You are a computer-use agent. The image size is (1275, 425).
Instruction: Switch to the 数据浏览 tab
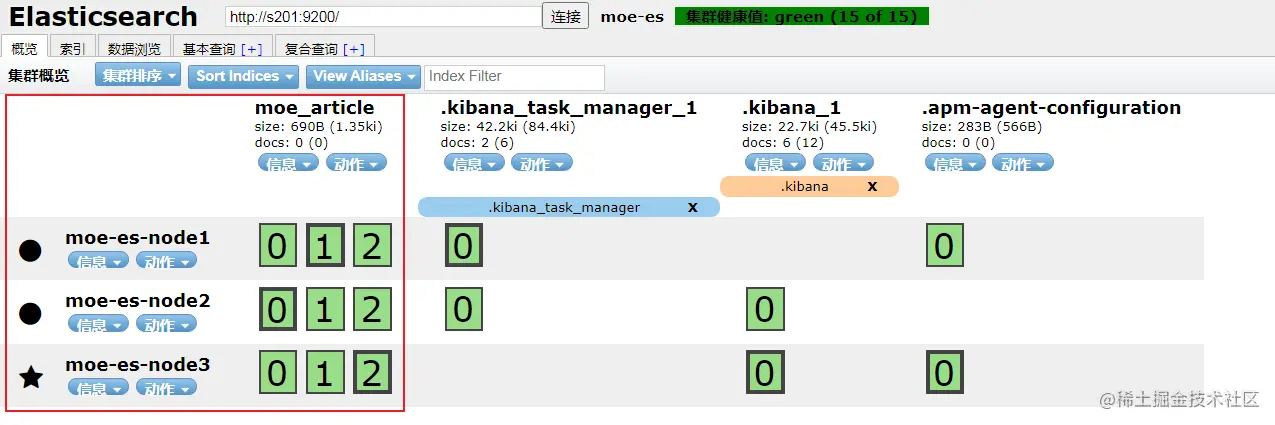[x=134, y=48]
